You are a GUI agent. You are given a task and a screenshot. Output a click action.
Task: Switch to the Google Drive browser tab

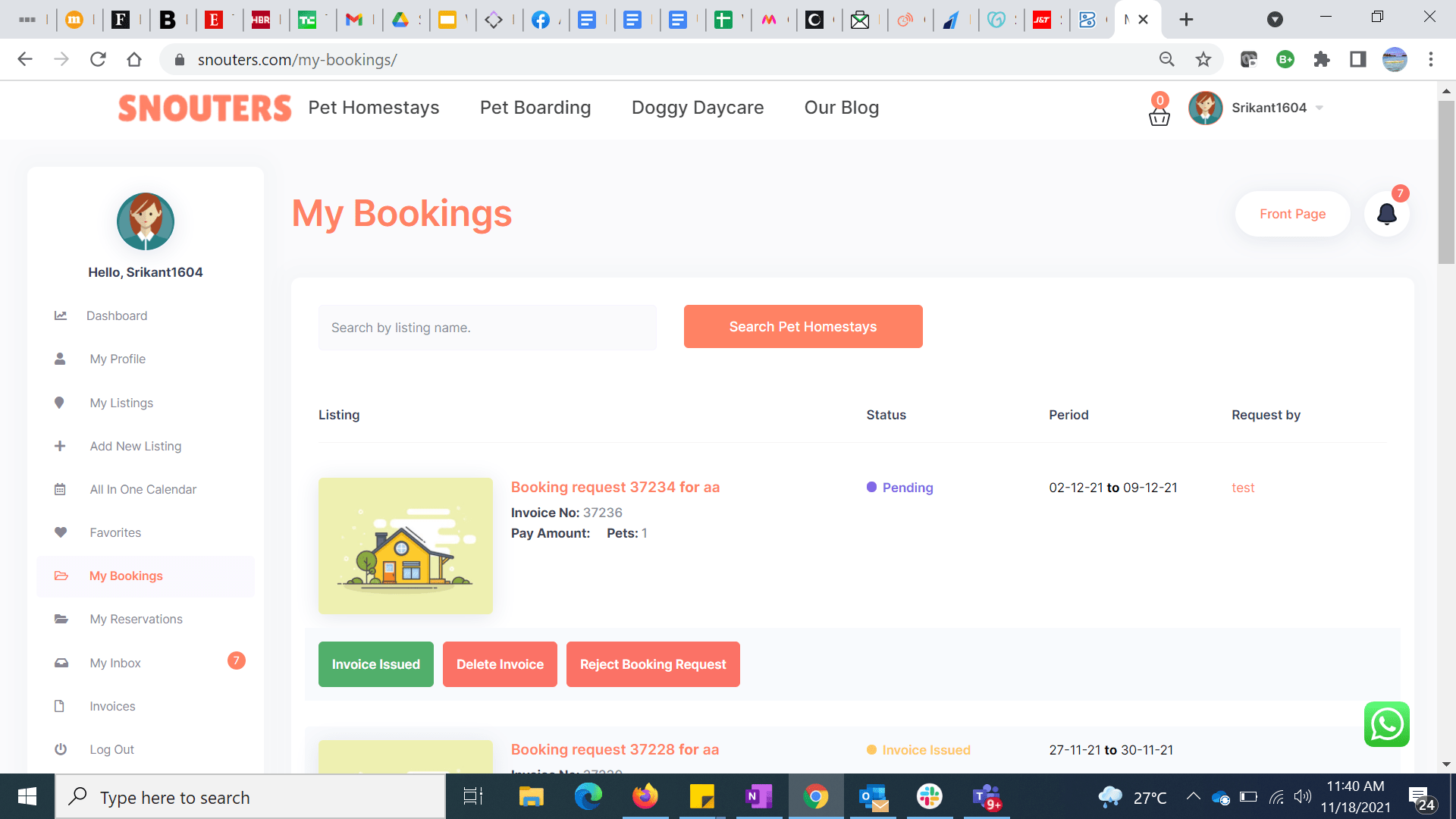point(400,20)
